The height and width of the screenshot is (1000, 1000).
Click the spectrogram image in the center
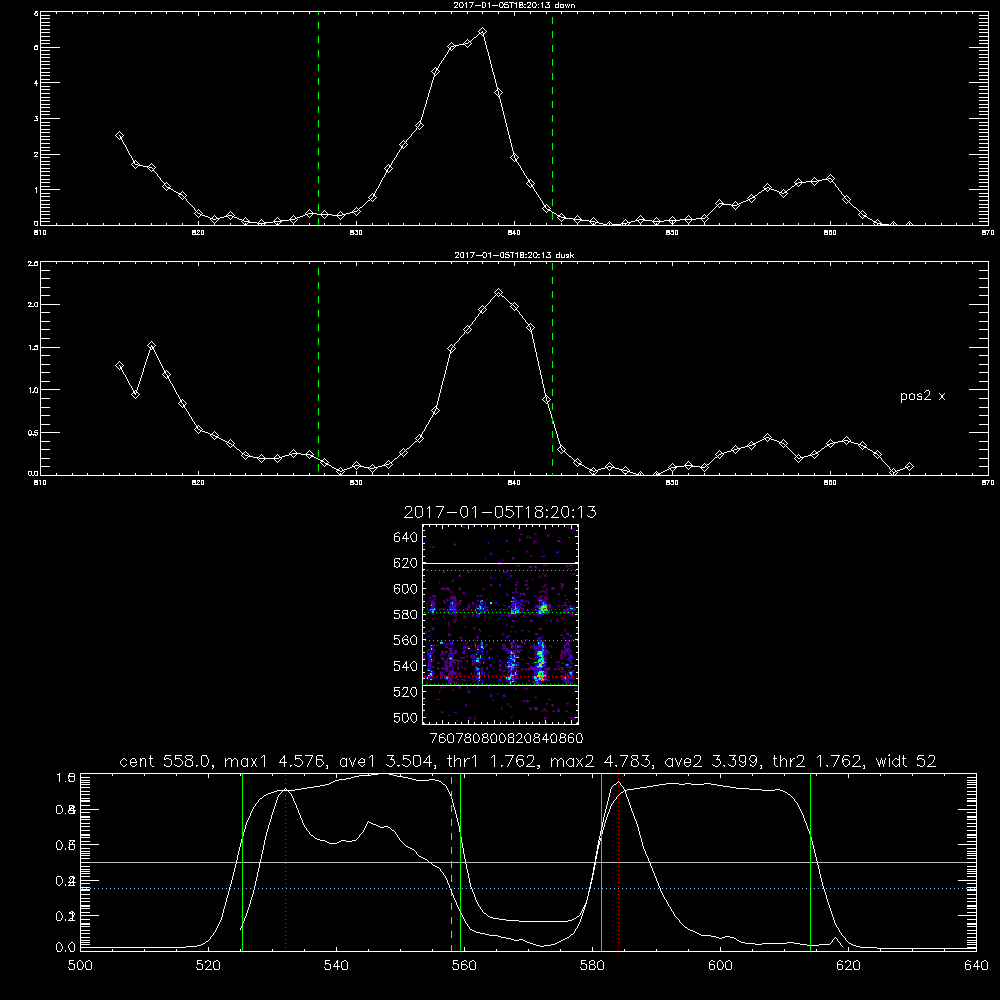[500, 624]
